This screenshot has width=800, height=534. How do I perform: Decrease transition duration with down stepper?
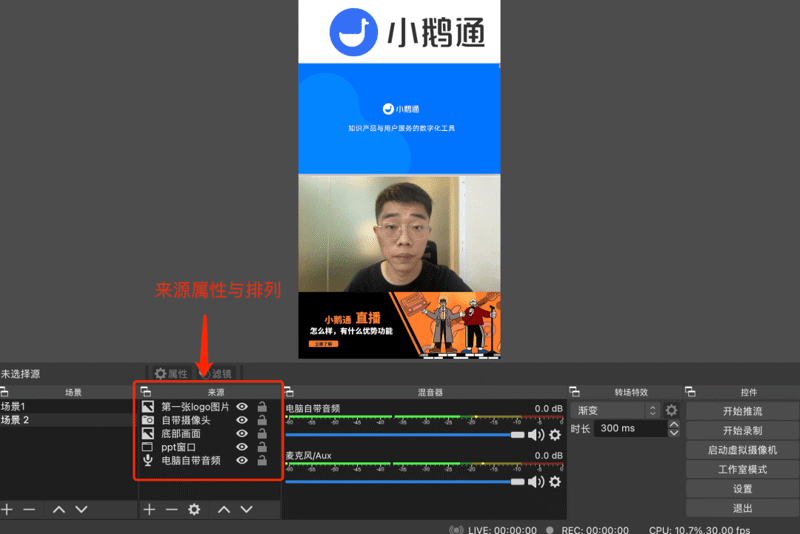(x=674, y=433)
